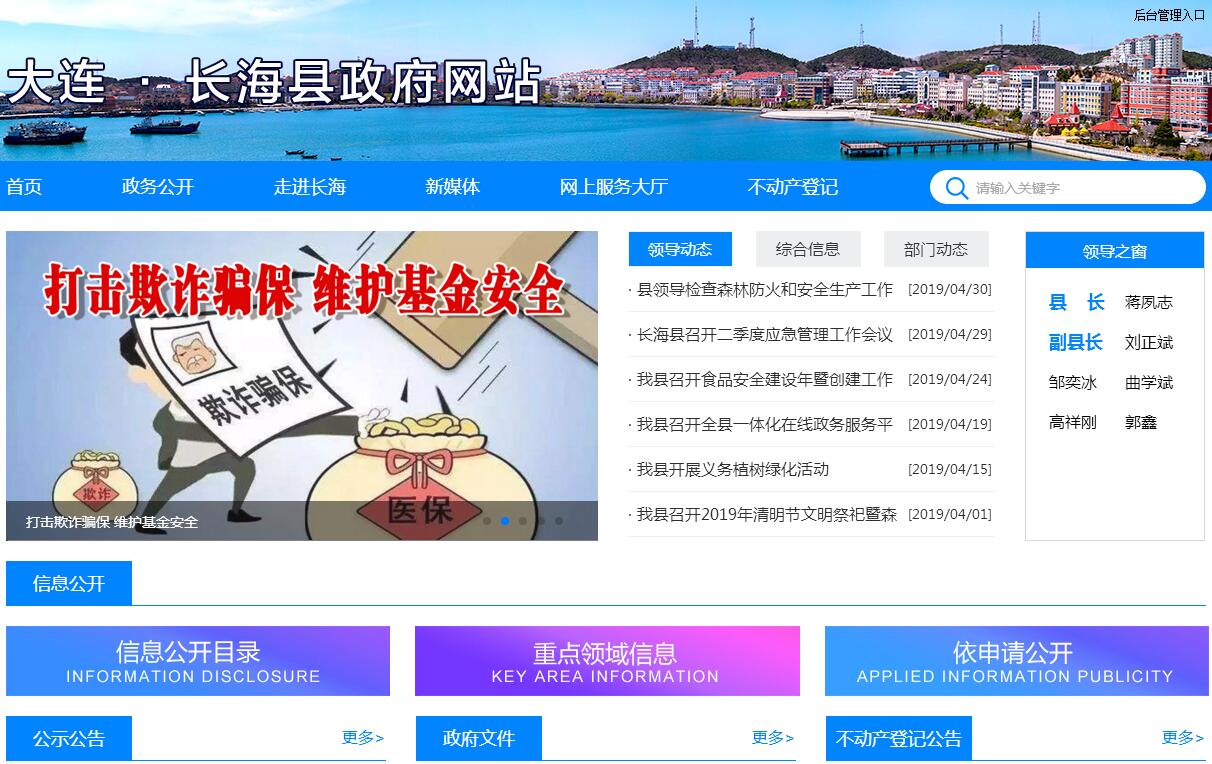Open the 新媒体 menu item
Image resolution: width=1212 pixels, height=764 pixels.
point(453,187)
